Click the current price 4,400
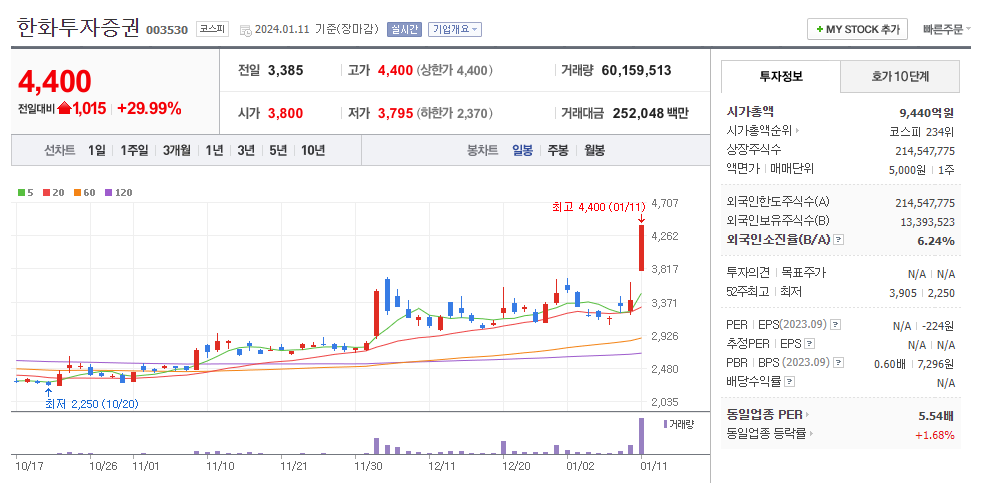987x483 pixels. [x=55, y=81]
